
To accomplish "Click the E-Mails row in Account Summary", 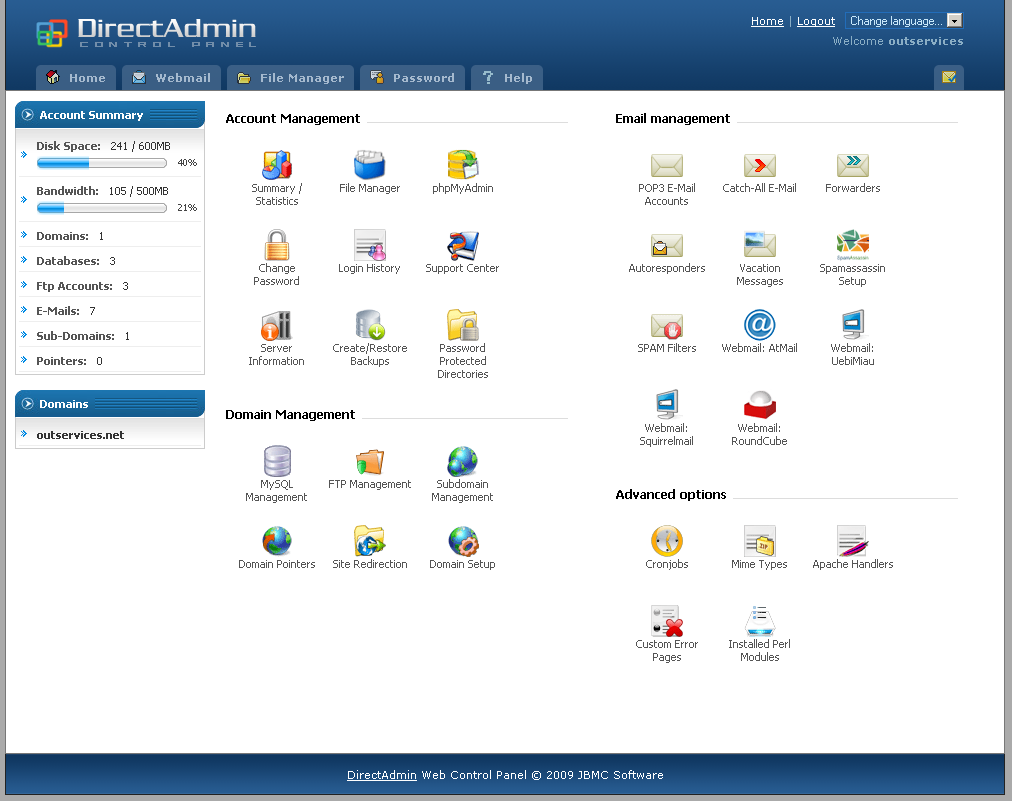I will pyautogui.click(x=110, y=311).
